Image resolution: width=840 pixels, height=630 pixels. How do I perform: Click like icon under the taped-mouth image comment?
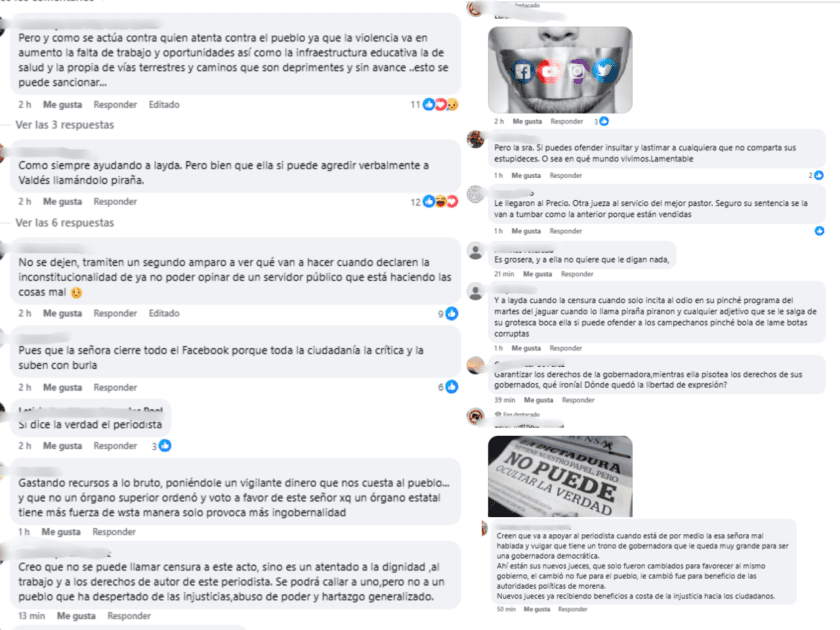point(604,122)
